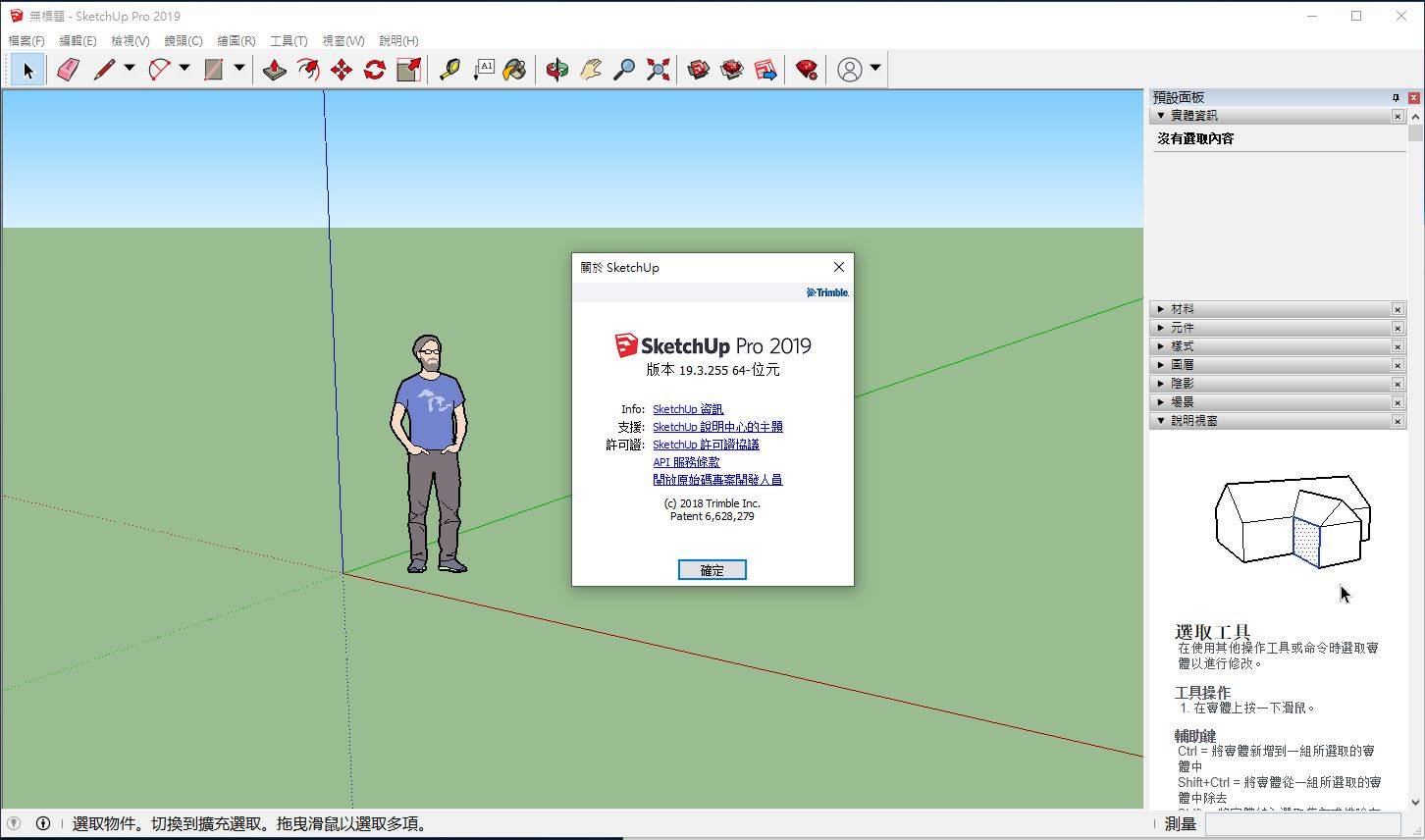Image resolution: width=1425 pixels, height=840 pixels.
Task: Open the 編輯(E) menu
Action: (x=78, y=40)
